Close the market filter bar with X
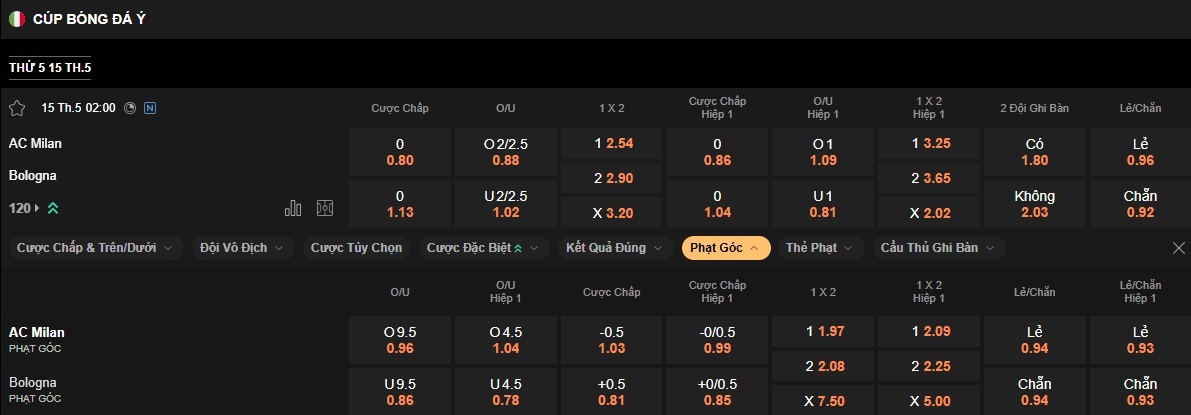The width and height of the screenshot is (1191, 415). (1179, 248)
